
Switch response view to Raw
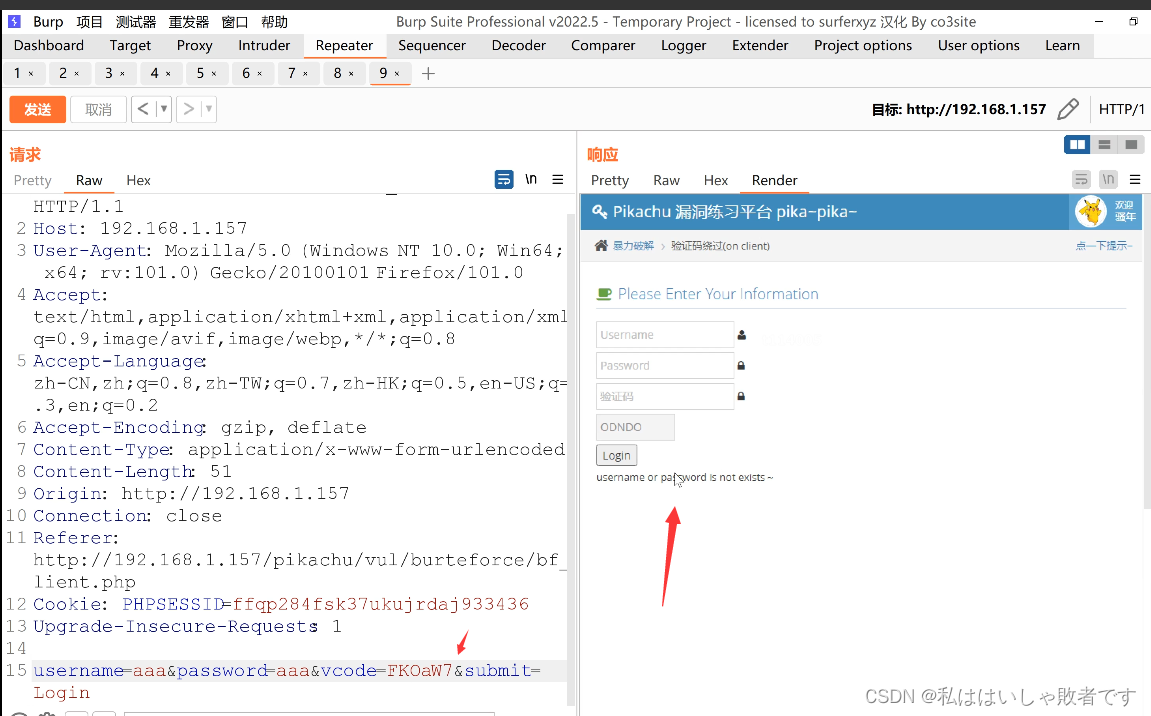667,181
